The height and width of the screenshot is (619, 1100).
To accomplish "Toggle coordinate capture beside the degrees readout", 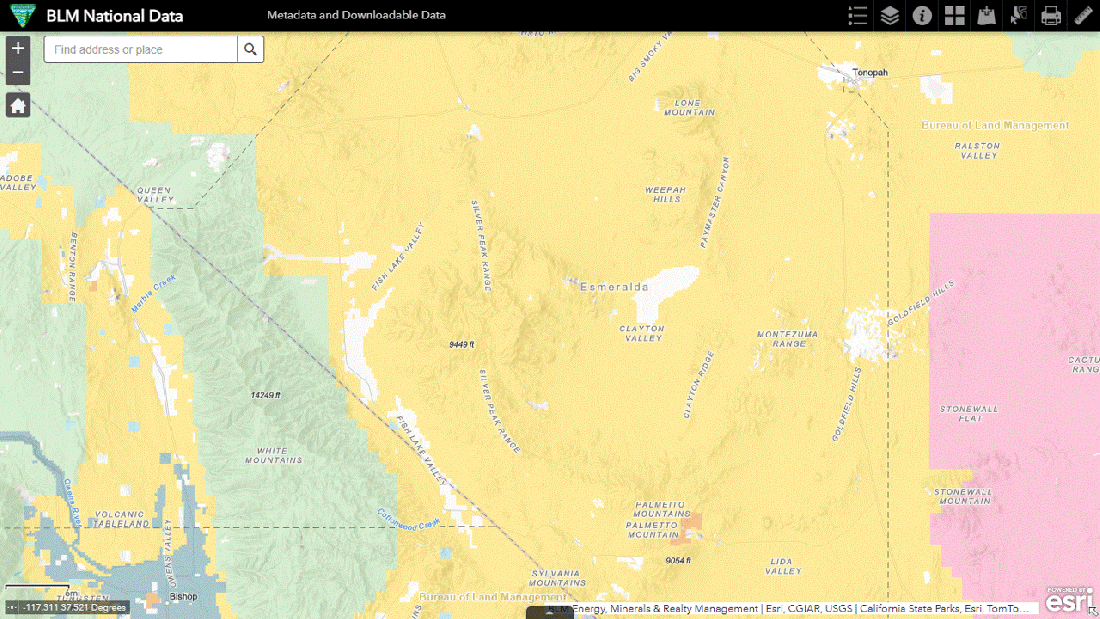I will pos(10,606).
